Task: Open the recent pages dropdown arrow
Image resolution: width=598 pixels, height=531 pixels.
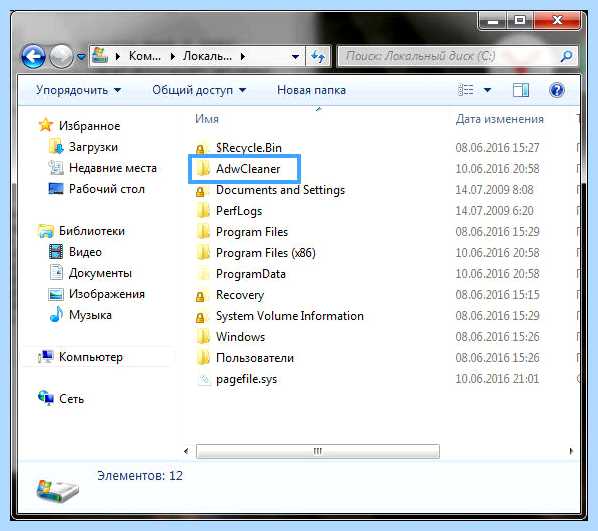Action: (x=81, y=57)
